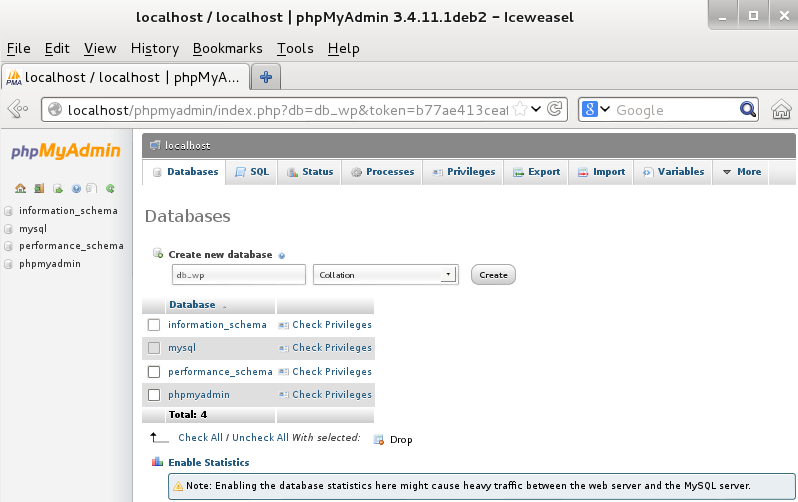Open the Processes tab

click(382, 172)
